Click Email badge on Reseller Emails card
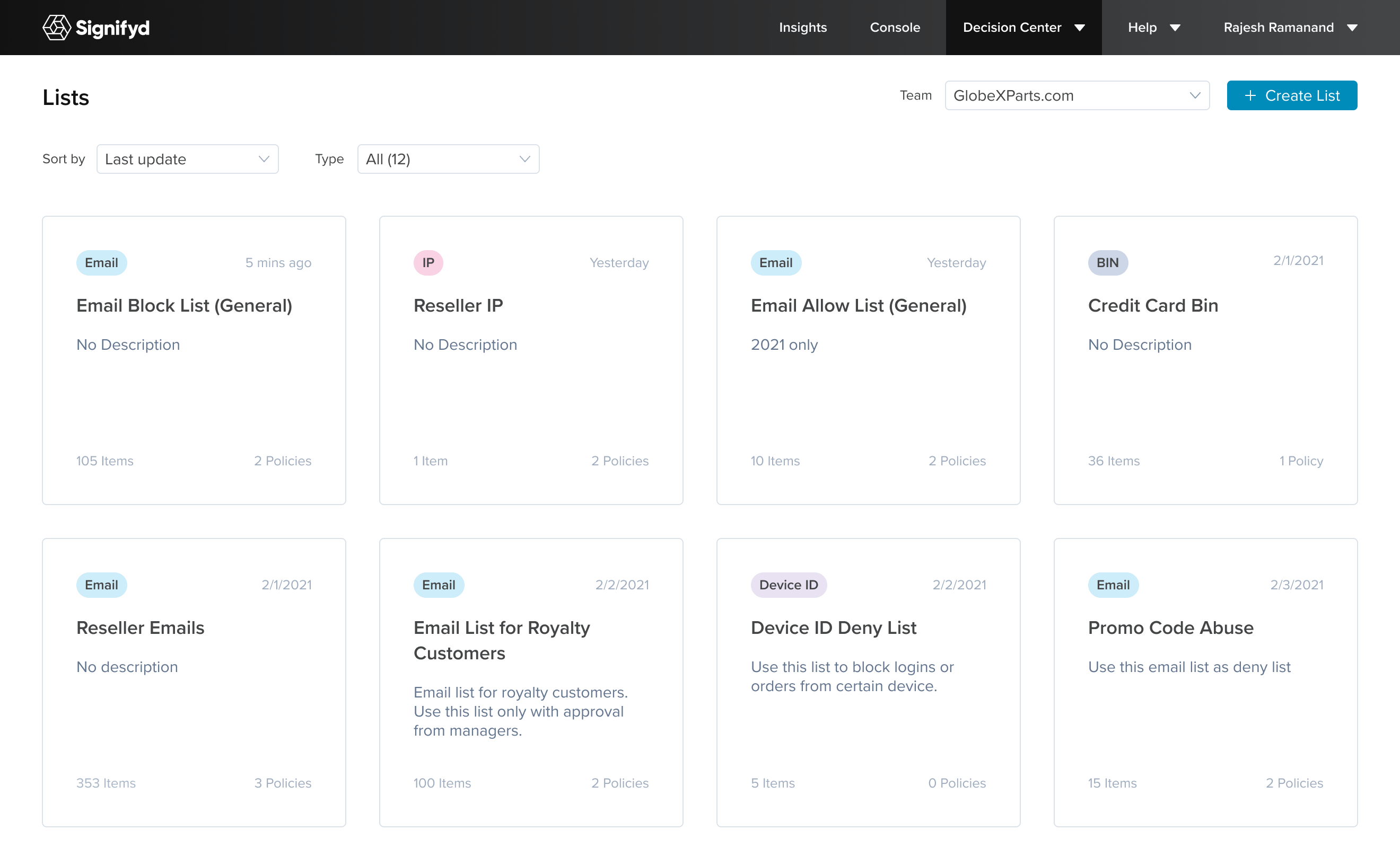 pos(101,585)
